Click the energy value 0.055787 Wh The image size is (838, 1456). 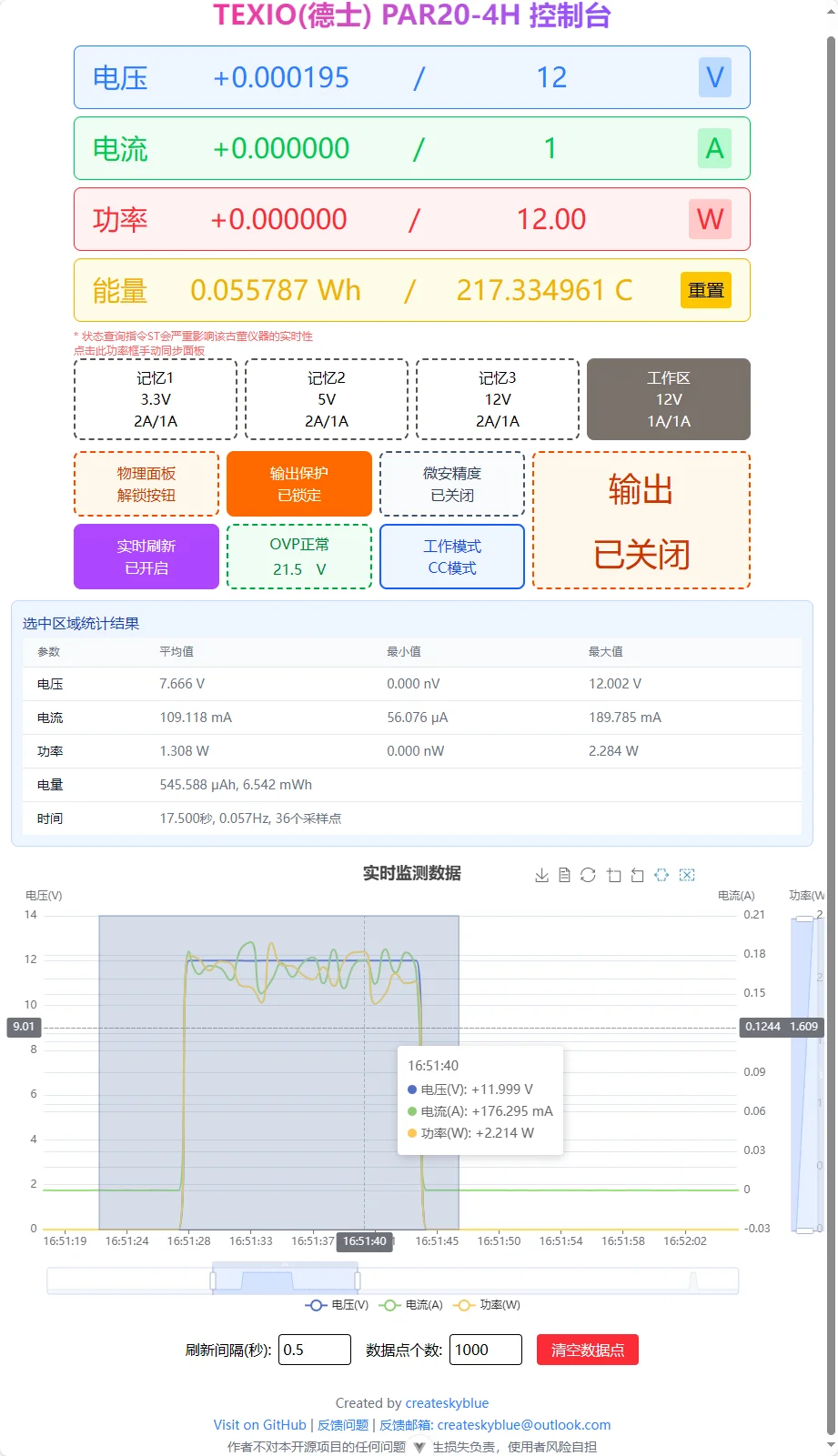pos(276,290)
